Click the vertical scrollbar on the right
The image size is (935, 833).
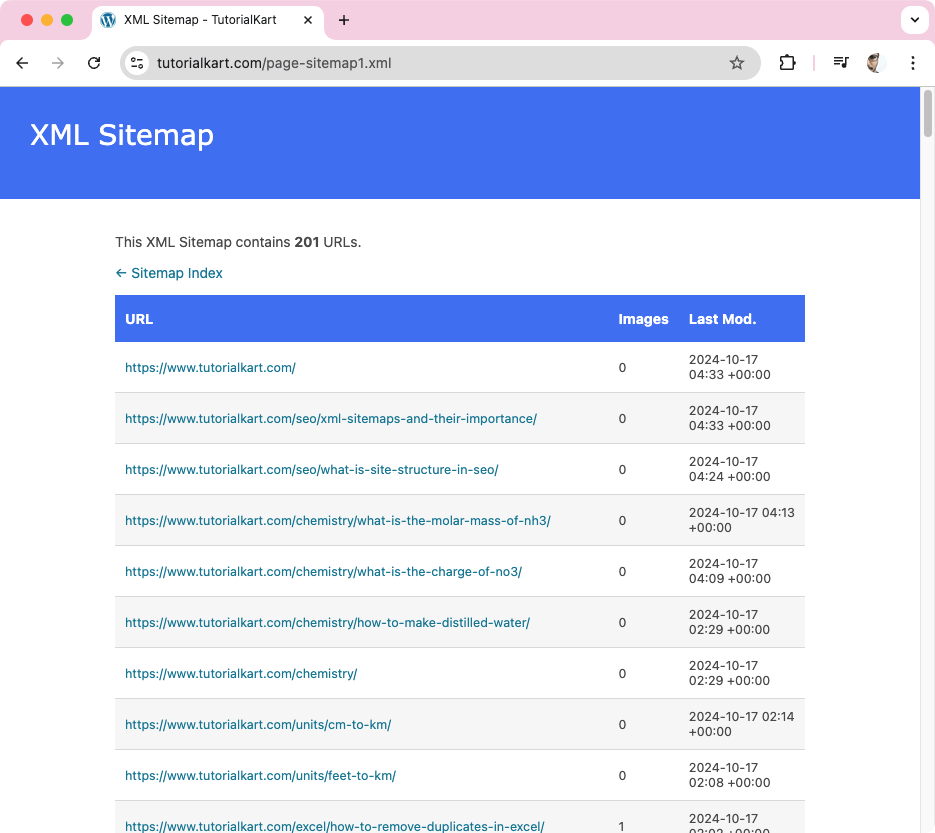tap(927, 115)
